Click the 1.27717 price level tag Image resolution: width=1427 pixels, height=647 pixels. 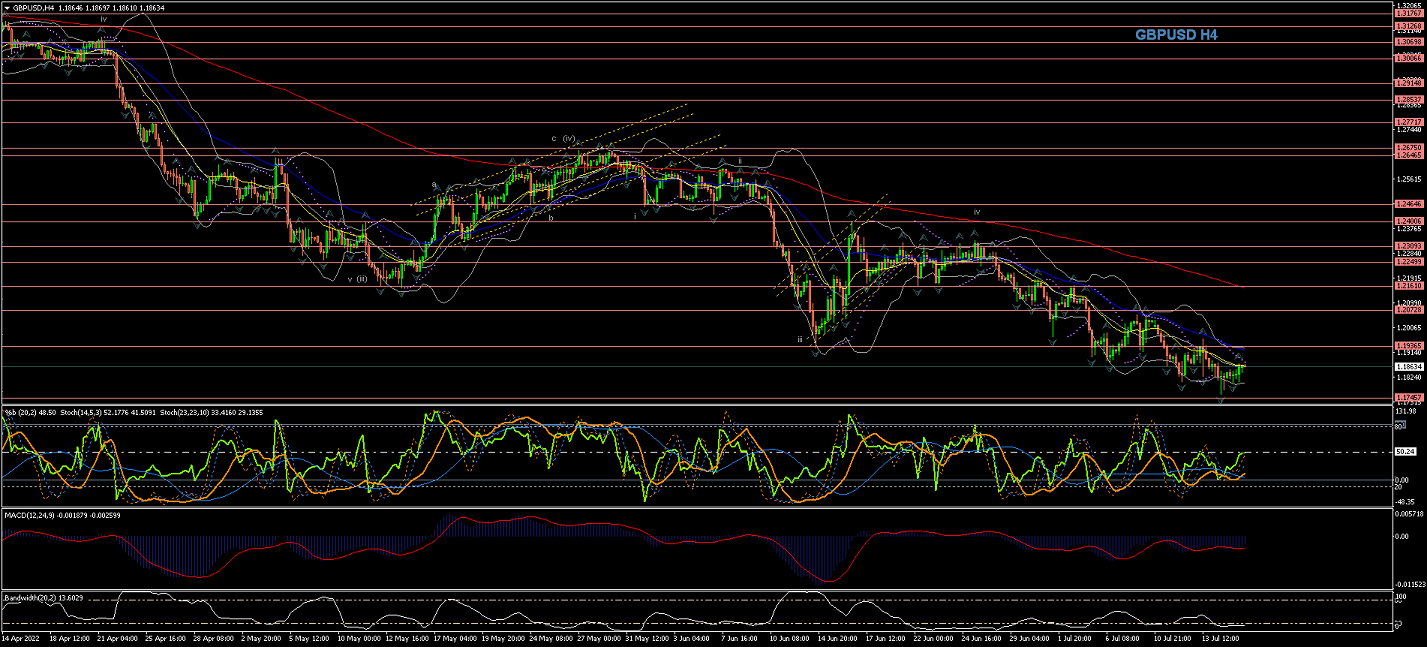point(1408,122)
